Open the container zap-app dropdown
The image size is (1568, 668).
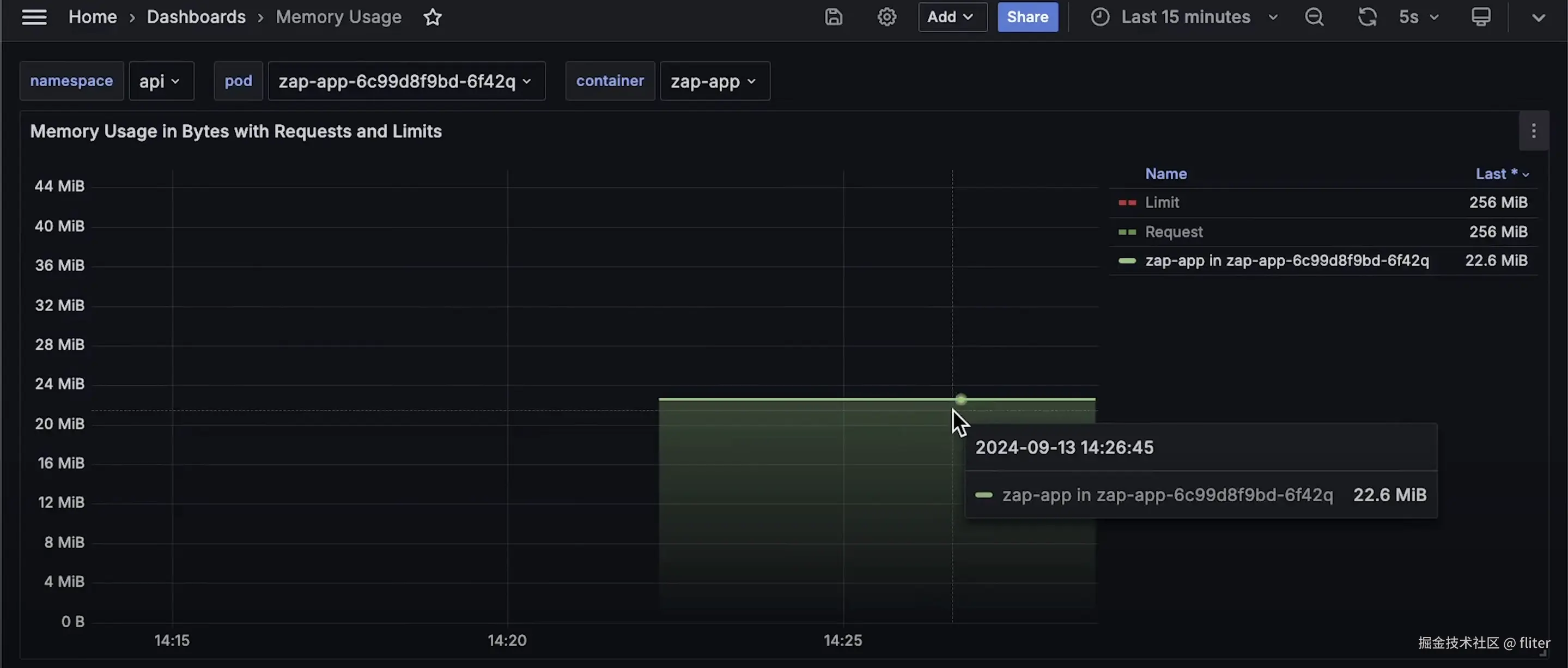coord(714,81)
